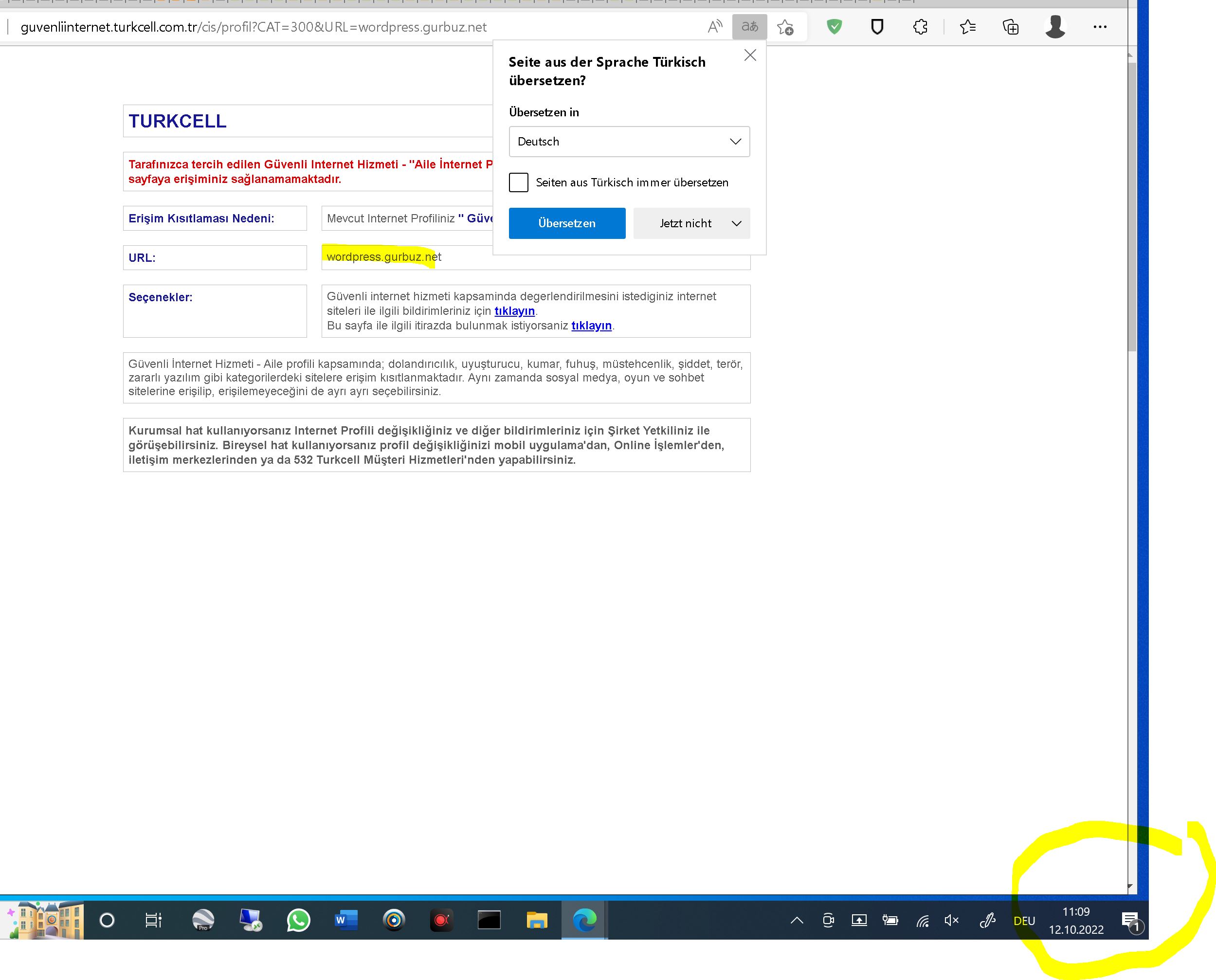
Task: Check 'Seiten aus Türkisch immer übersetzen'
Action: point(518,182)
